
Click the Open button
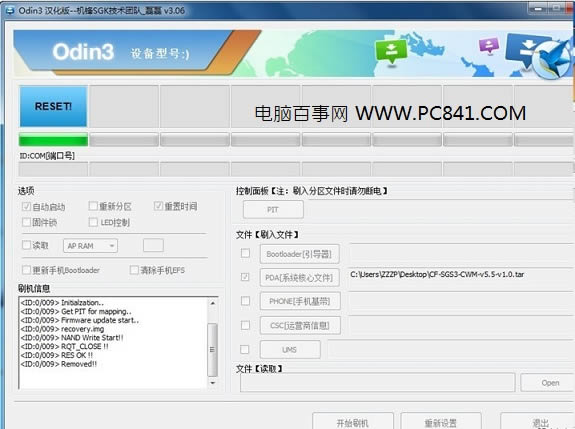point(548,383)
